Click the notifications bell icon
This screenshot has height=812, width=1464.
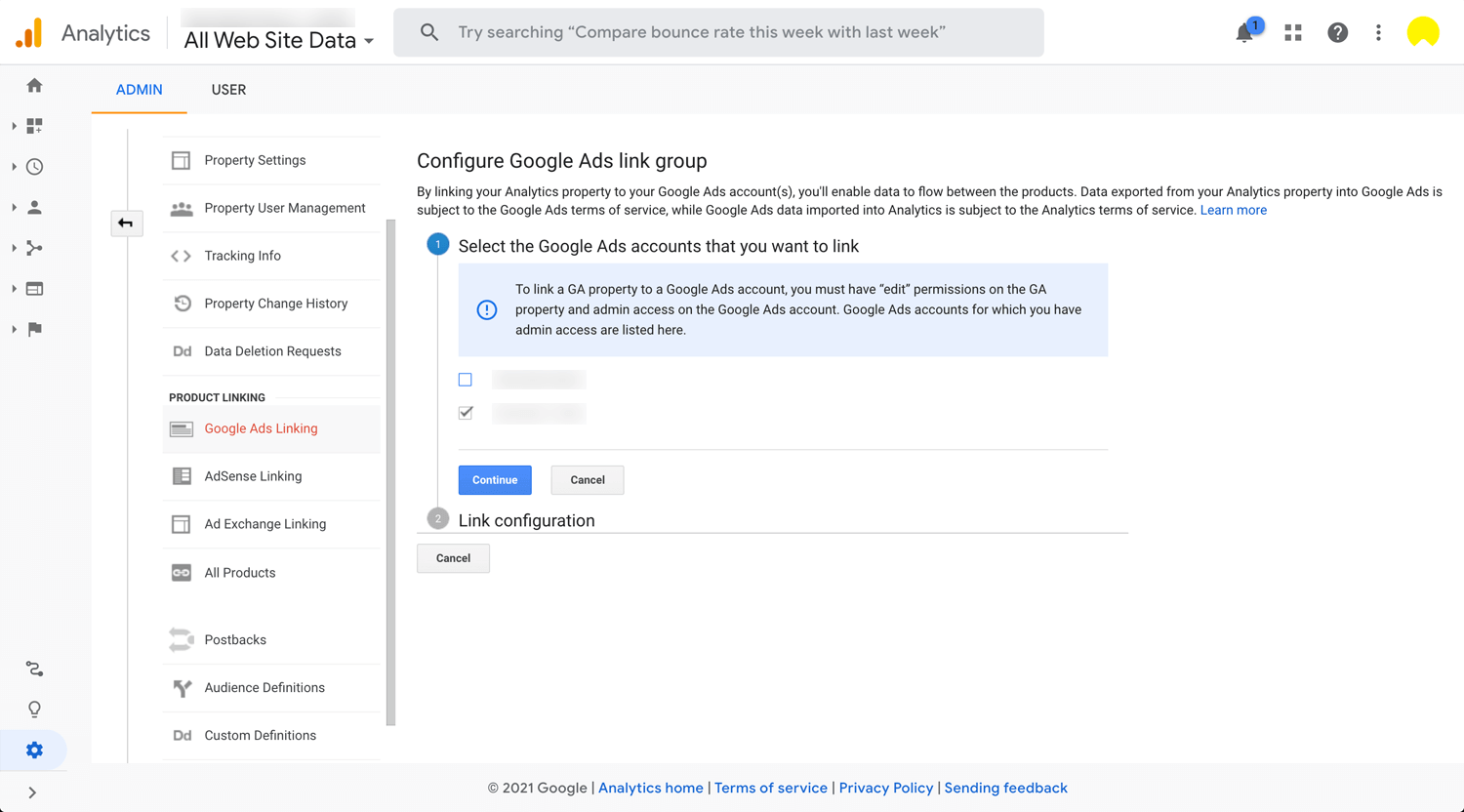point(1244,32)
